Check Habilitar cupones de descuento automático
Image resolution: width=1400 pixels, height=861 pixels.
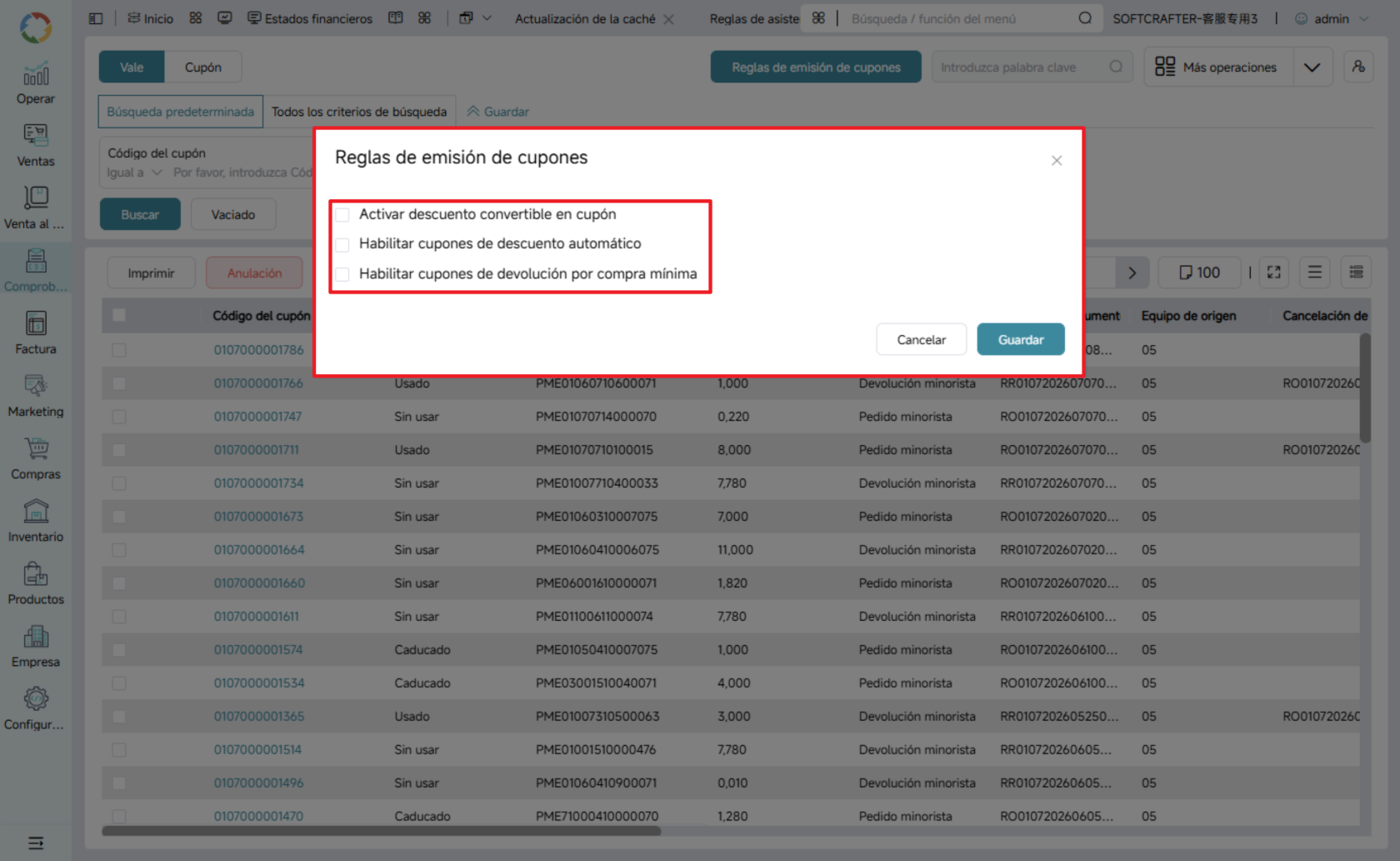coord(342,244)
